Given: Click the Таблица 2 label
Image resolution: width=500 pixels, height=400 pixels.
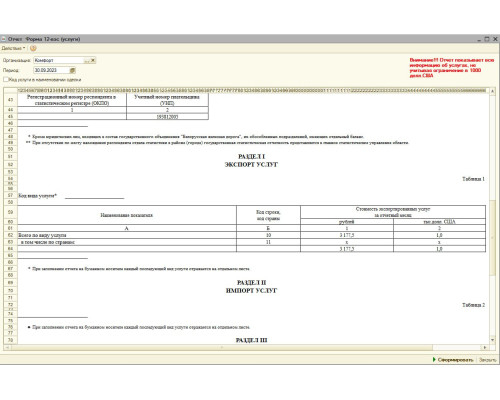Looking at the screenshot, I should click(473, 305).
